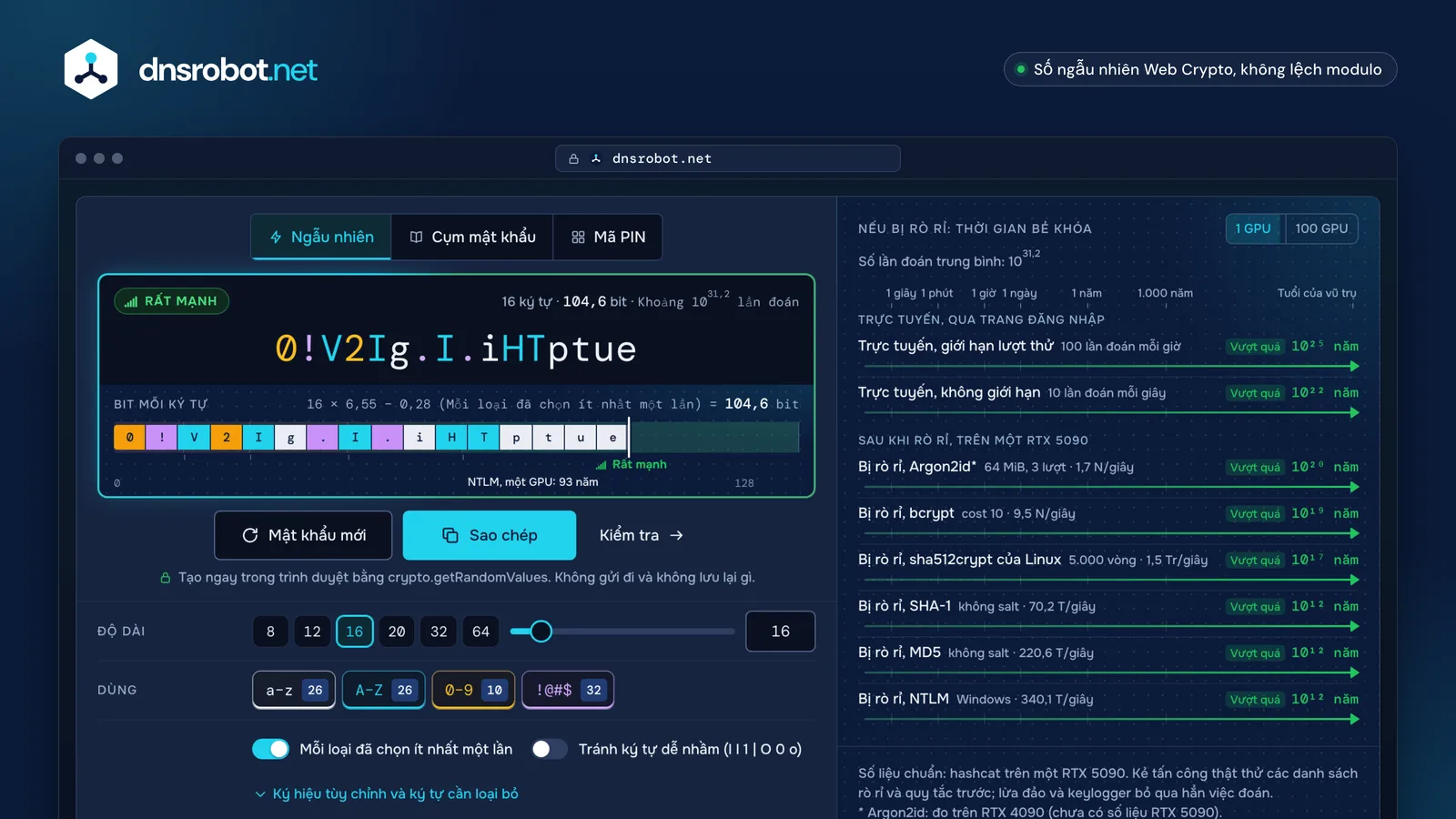The width and height of the screenshot is (1456, 819).
Task: Click the grid icon on Mã PIN tab
Action: coord(578,238)
